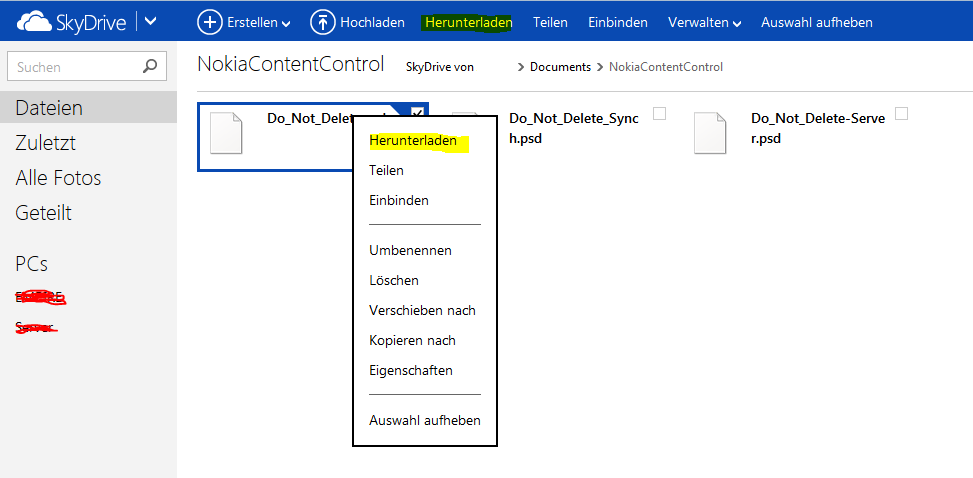This screenshot has height=478, width=973.
Task: Click the Erstellen plus circle icon
Action: pos(209,22)
